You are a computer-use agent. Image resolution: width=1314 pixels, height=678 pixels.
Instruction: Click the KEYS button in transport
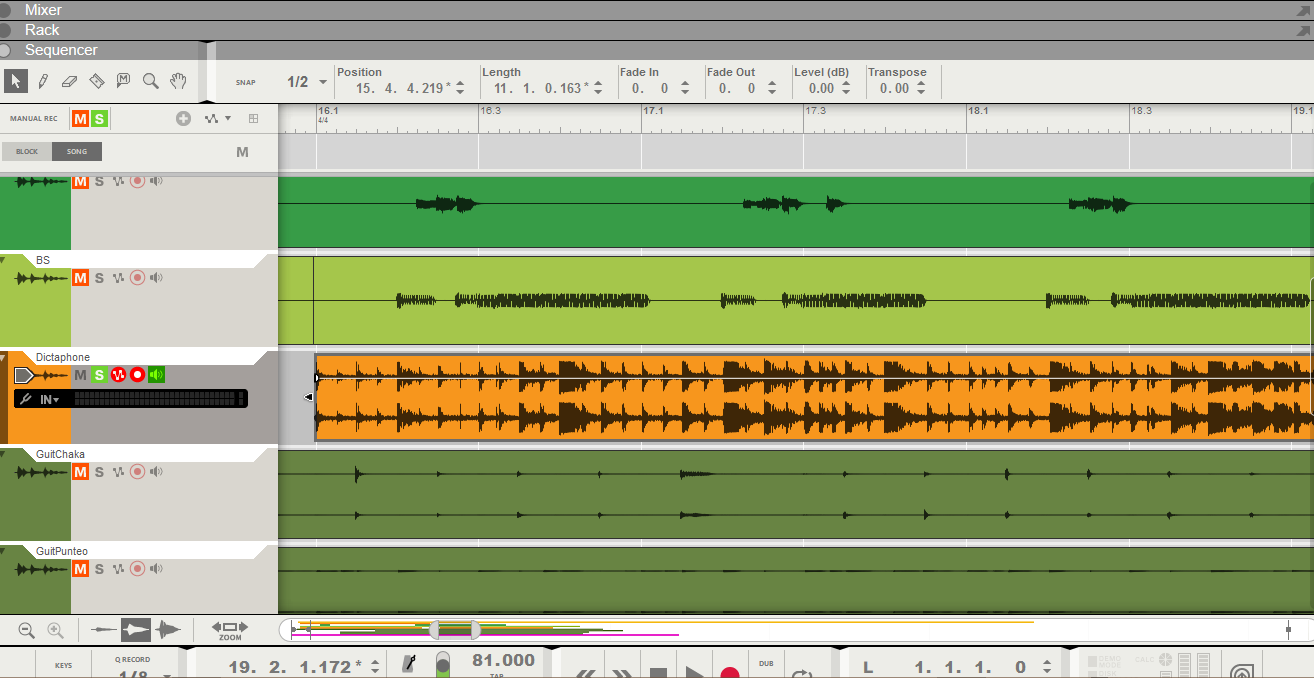(63, 664)
